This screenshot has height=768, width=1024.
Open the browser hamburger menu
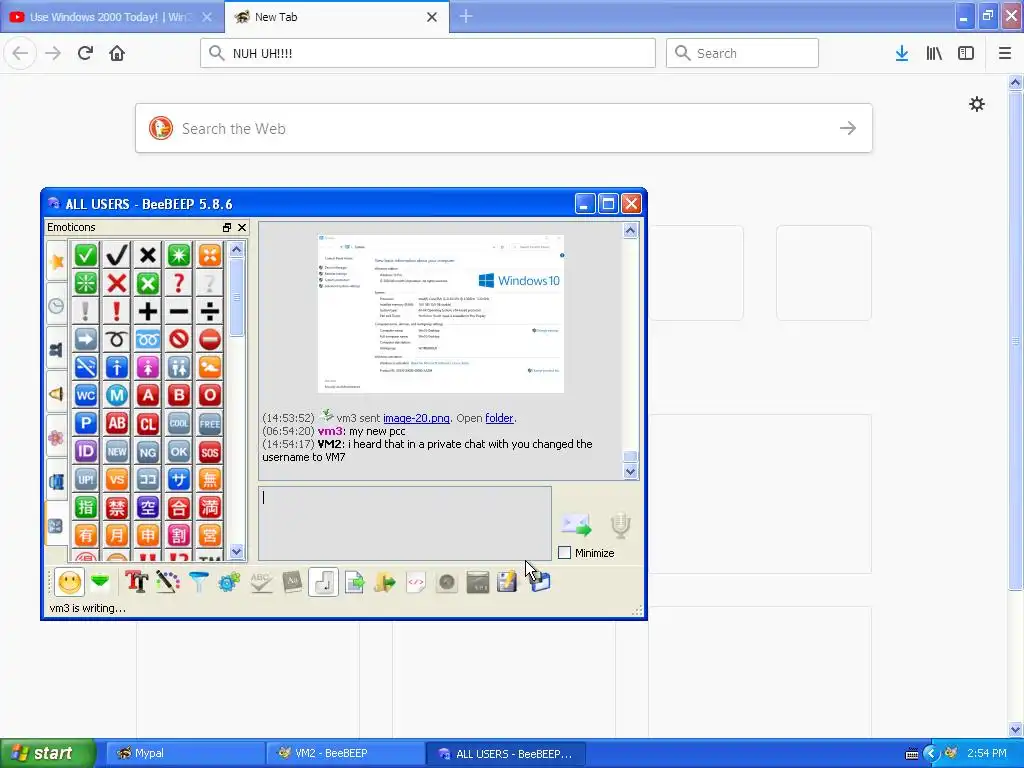click(1005, 53)
